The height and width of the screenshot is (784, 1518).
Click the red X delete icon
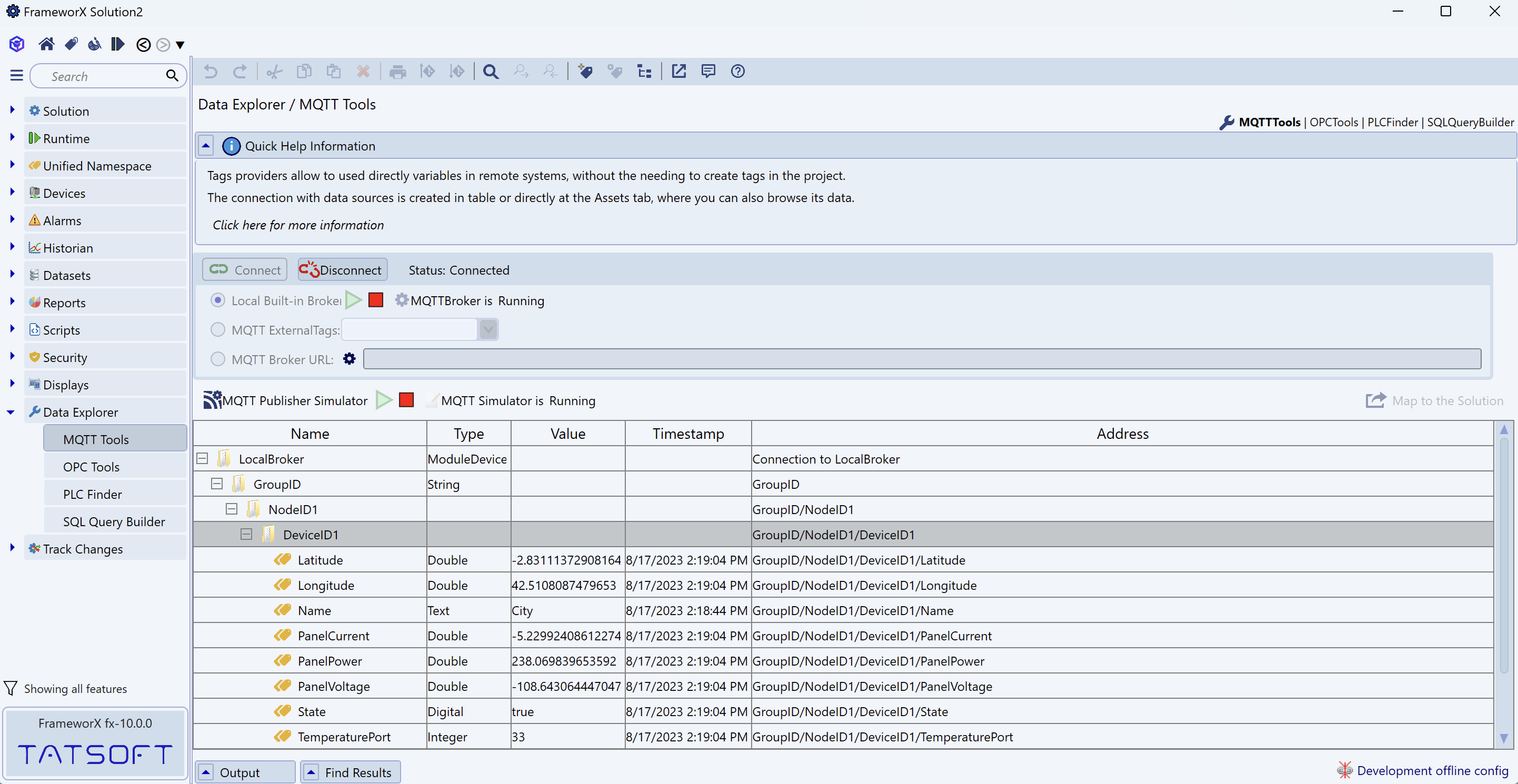point(363,72)
